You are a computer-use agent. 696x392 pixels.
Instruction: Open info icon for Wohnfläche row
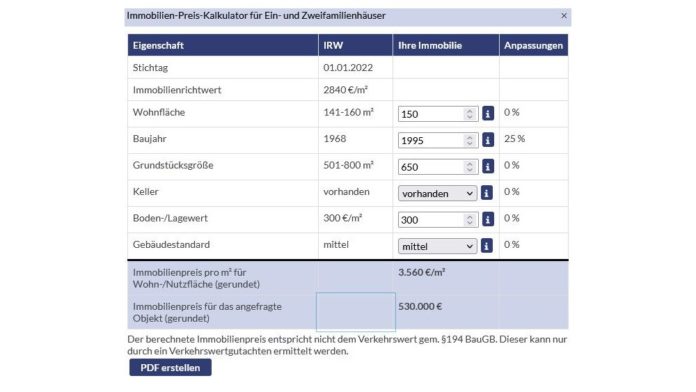(487, 114)
